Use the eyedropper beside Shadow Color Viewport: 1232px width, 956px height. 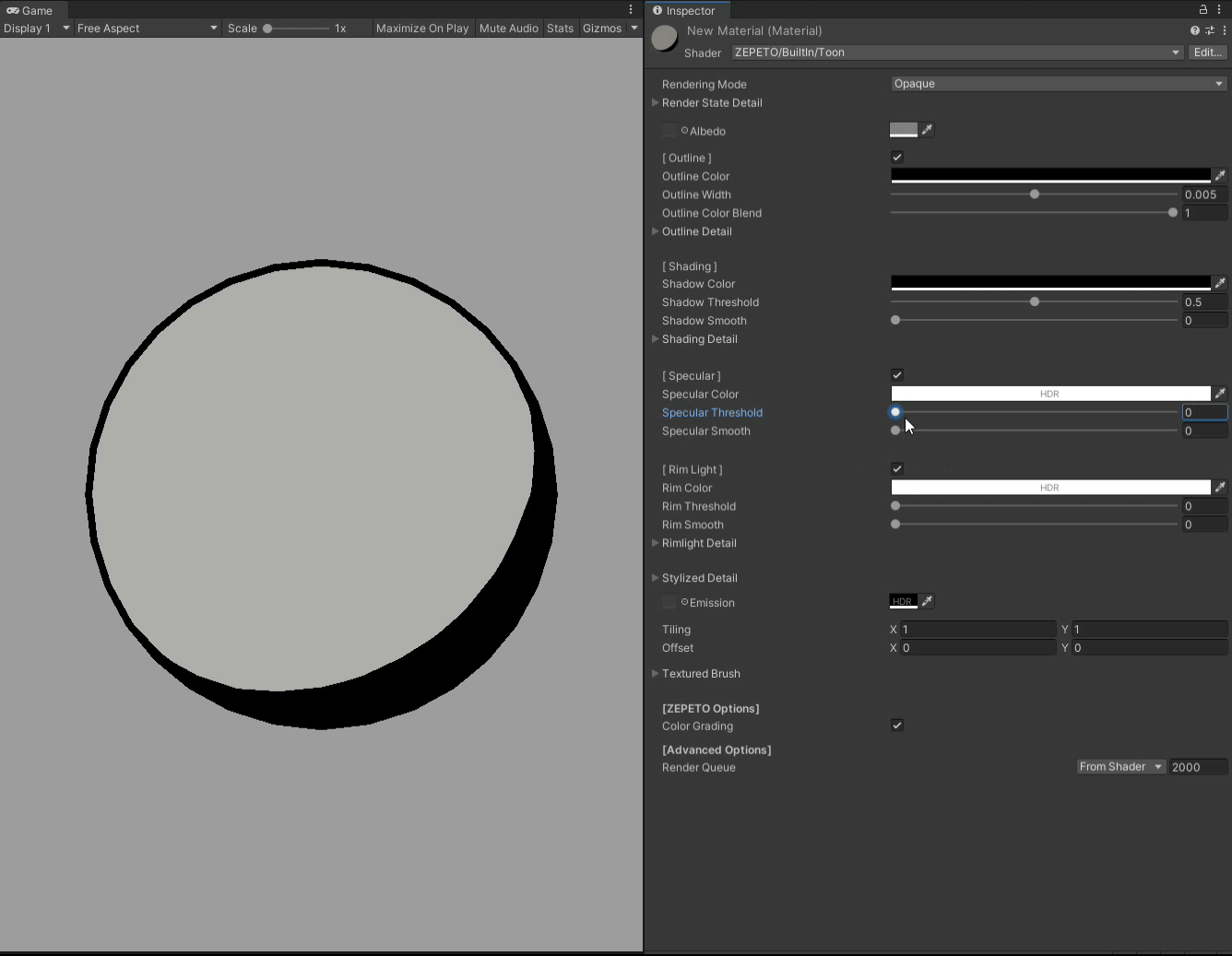pyautogui.click(x=1220, y=283)
